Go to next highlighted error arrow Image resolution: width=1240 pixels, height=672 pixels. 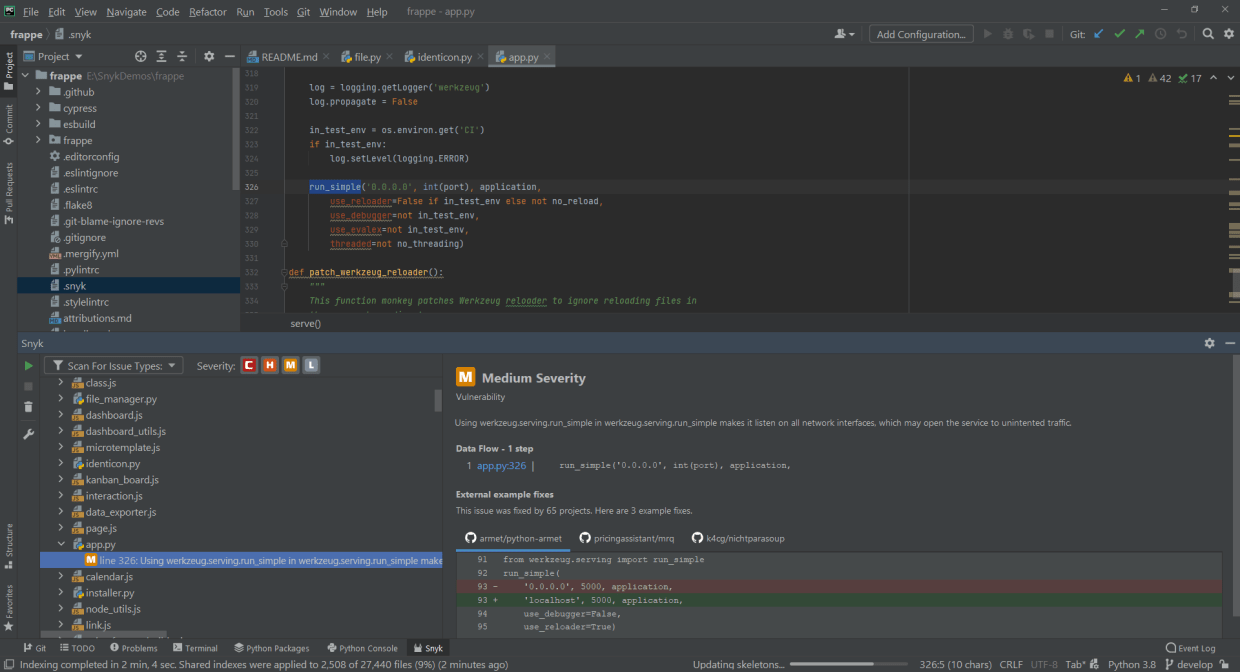[x=1231, y=78]
